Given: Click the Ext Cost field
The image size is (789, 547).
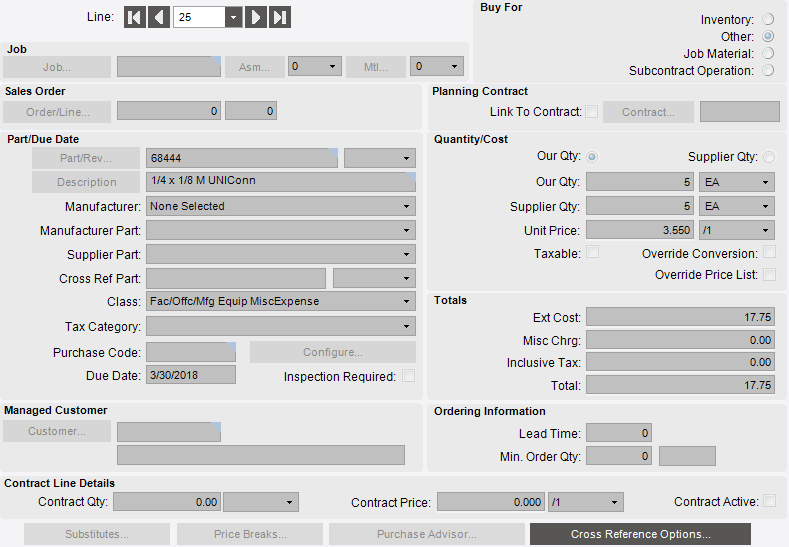Looking at the screenshot, I should (680, 317).
